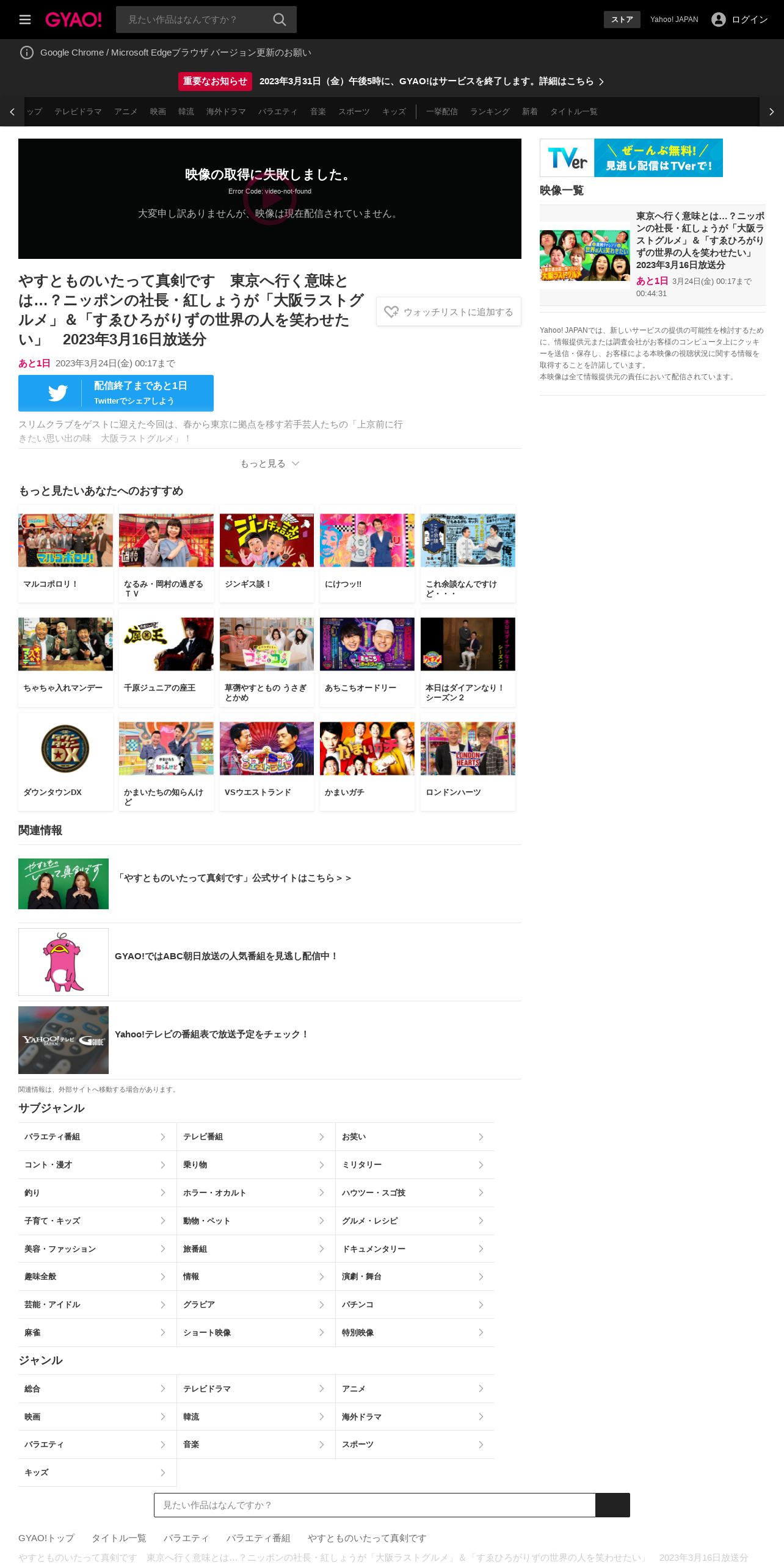Open グルメ・レシピ subgenre row
Screen dimensions: 784x1568
pos(415,1221)
